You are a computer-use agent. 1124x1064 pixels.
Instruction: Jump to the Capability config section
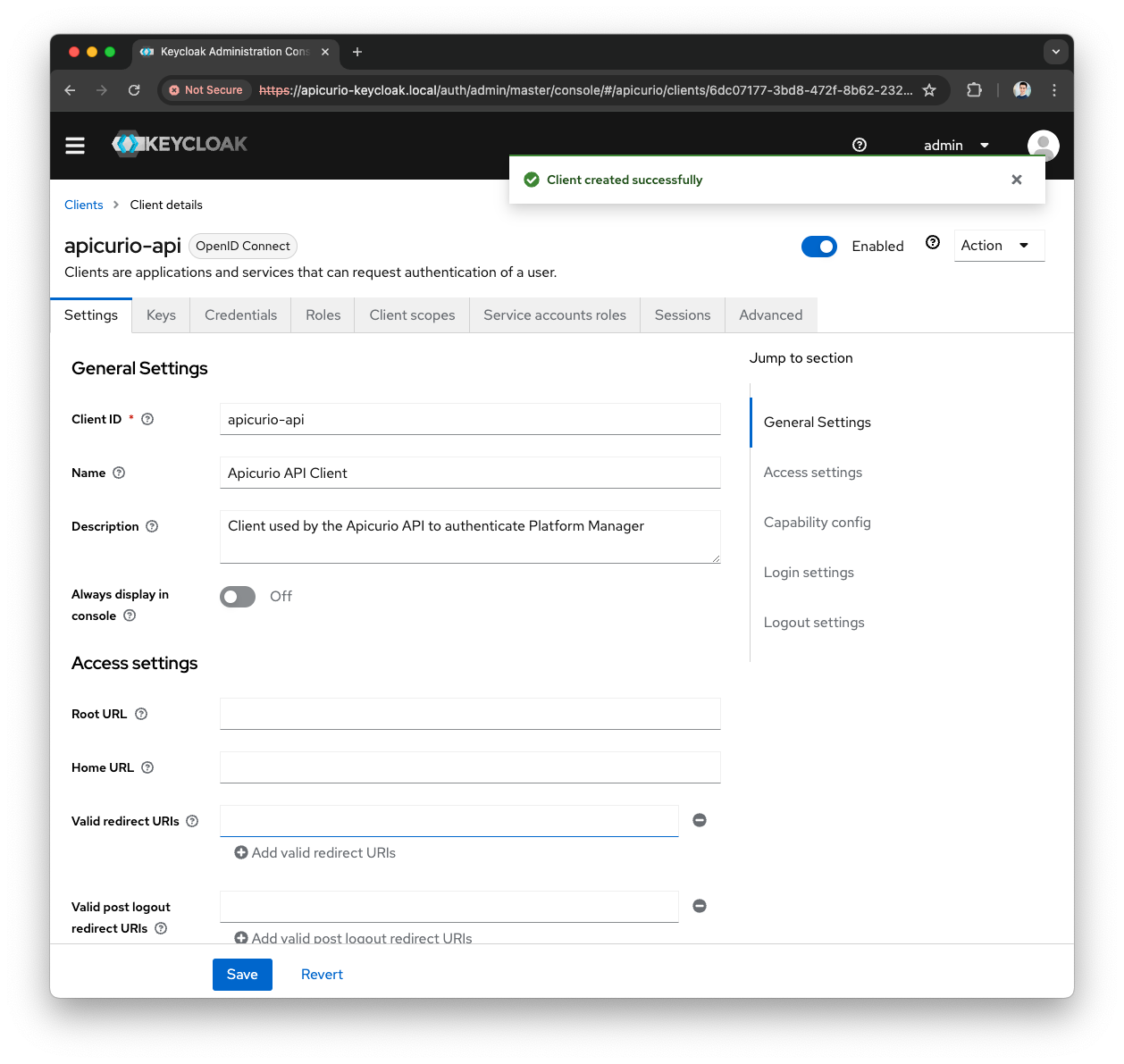click(817, 522)
